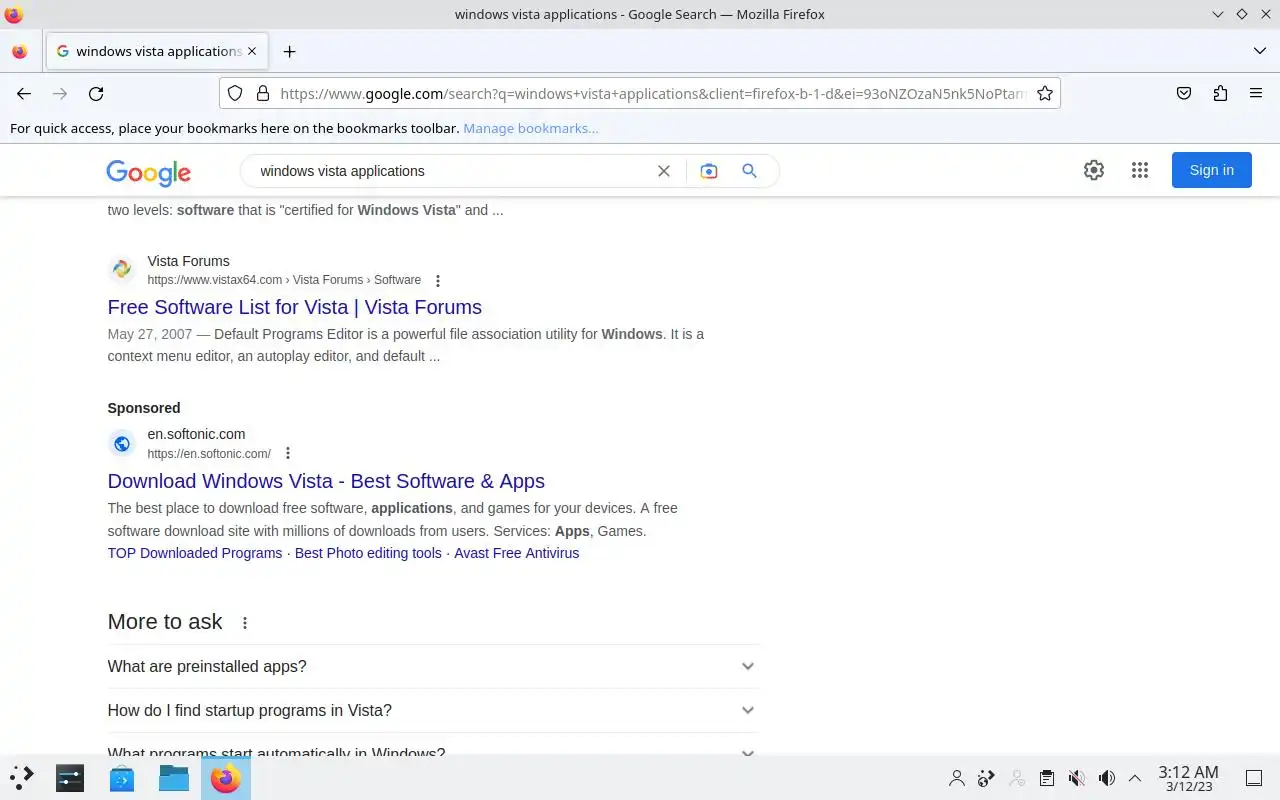Search by image camera icon
The image size is (1280, 800).
tap(709, 171)
